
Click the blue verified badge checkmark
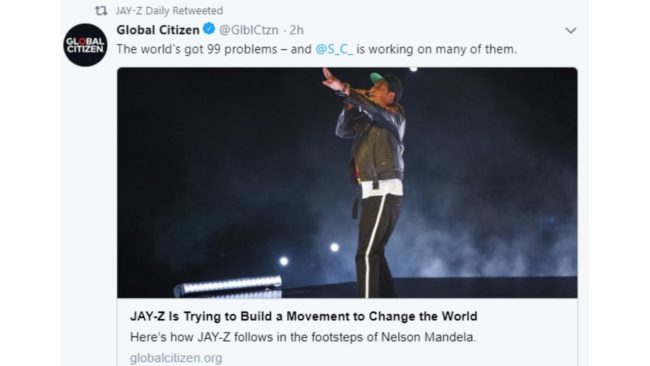(209, 29)
